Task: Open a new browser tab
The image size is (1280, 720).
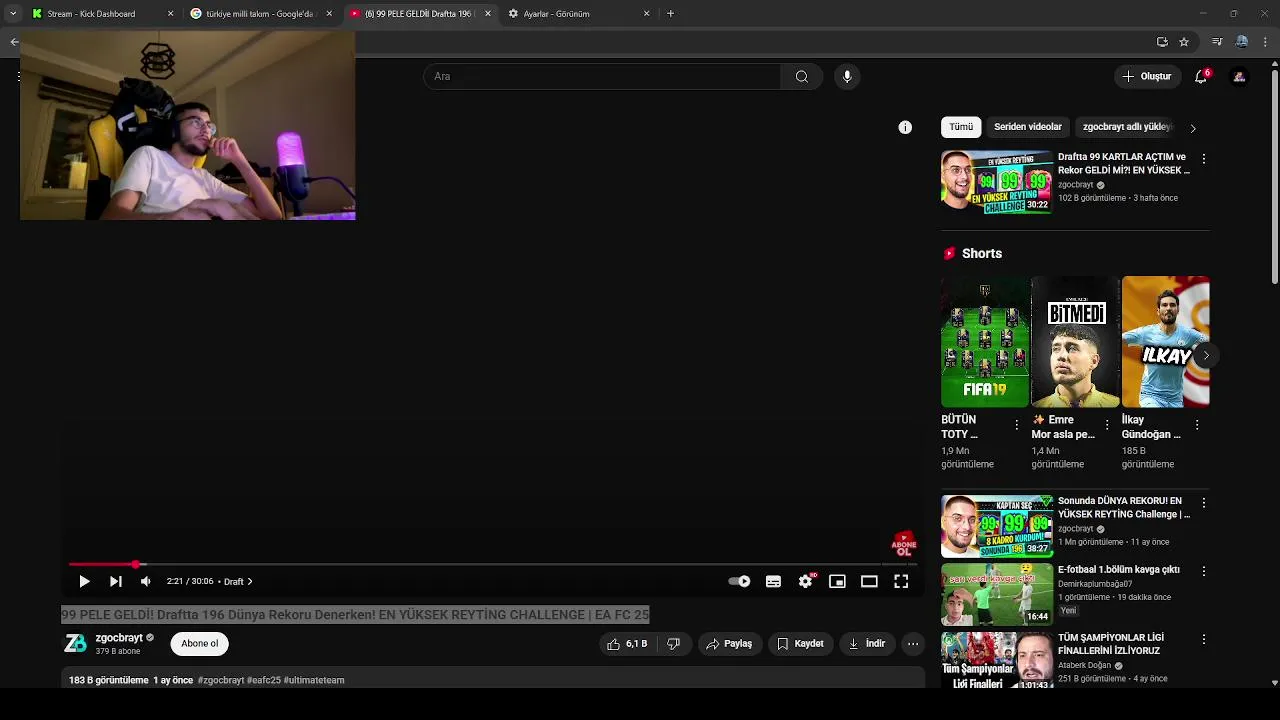Action: [670, 14]
